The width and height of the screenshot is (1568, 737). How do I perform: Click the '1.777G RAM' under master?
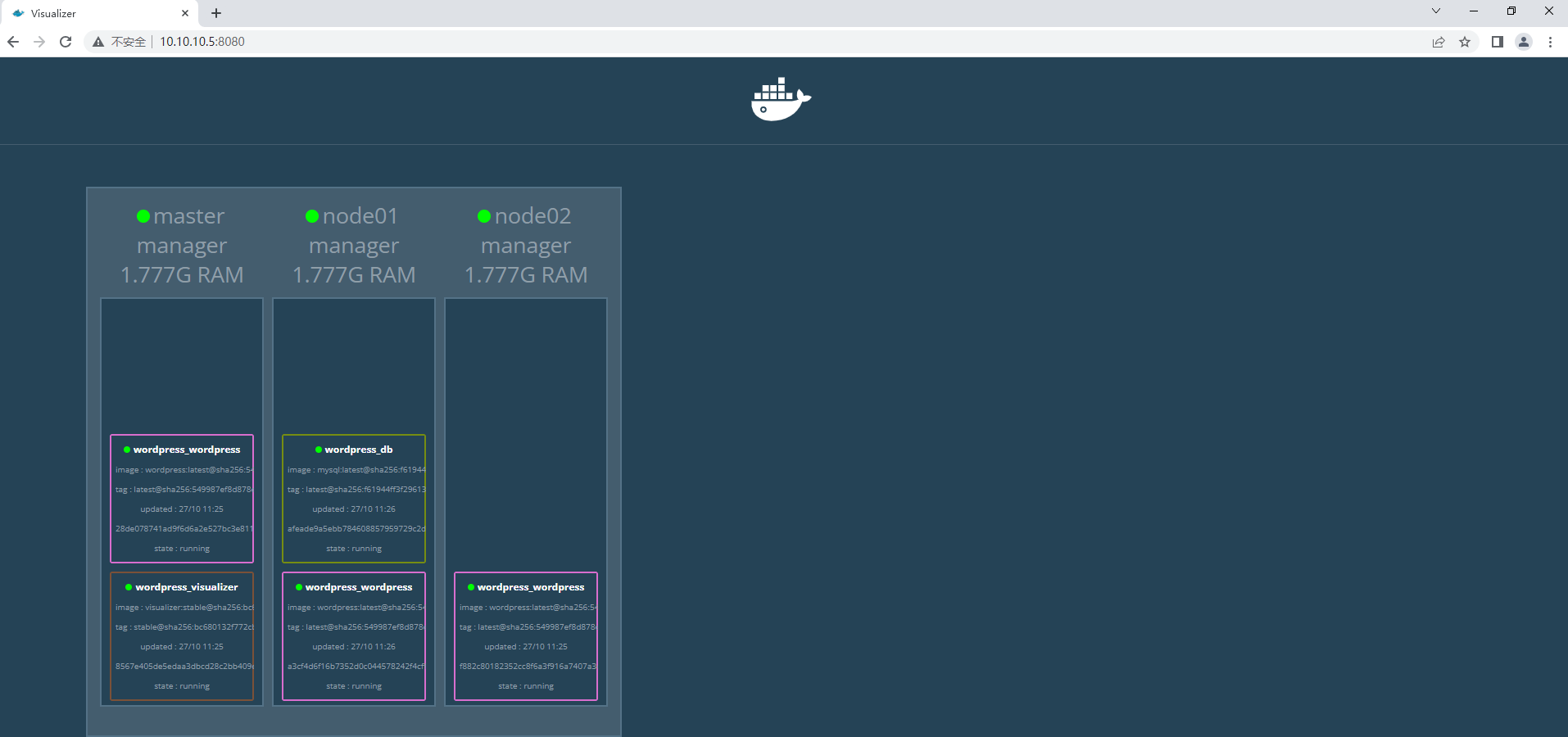click(x=182, y=275)
